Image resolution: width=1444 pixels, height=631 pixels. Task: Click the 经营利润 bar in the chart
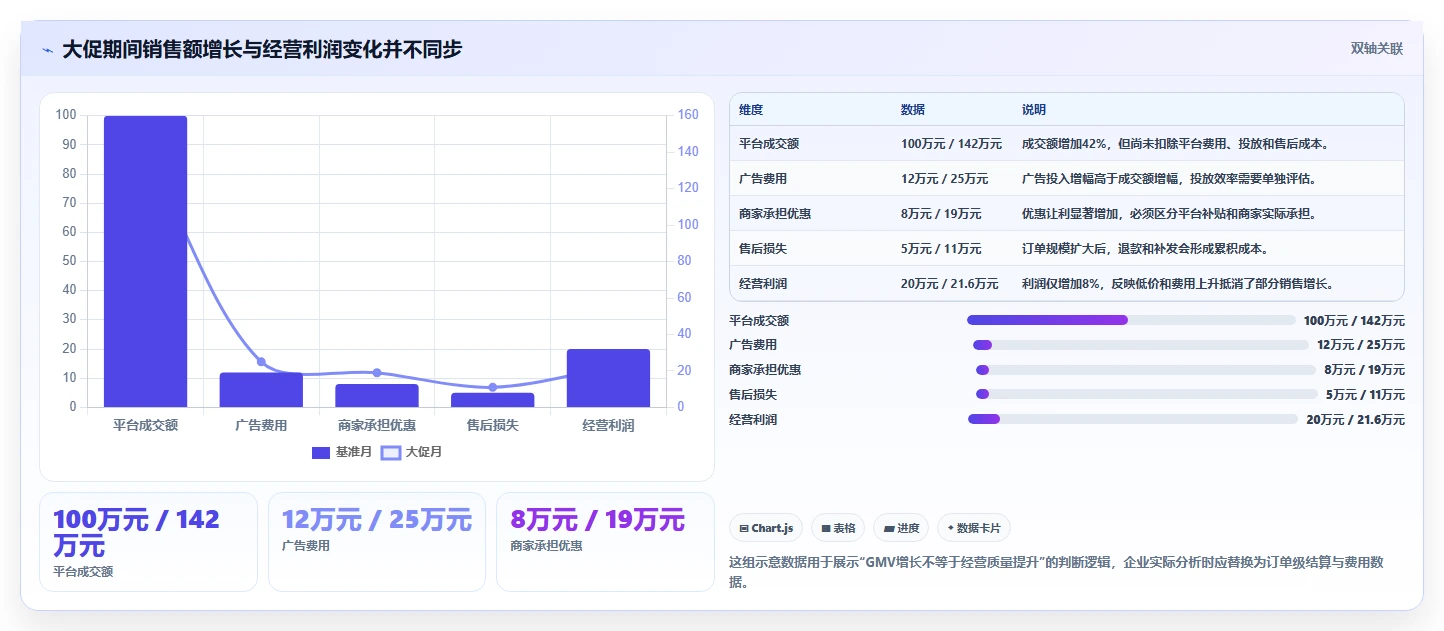tap(608, 378)
